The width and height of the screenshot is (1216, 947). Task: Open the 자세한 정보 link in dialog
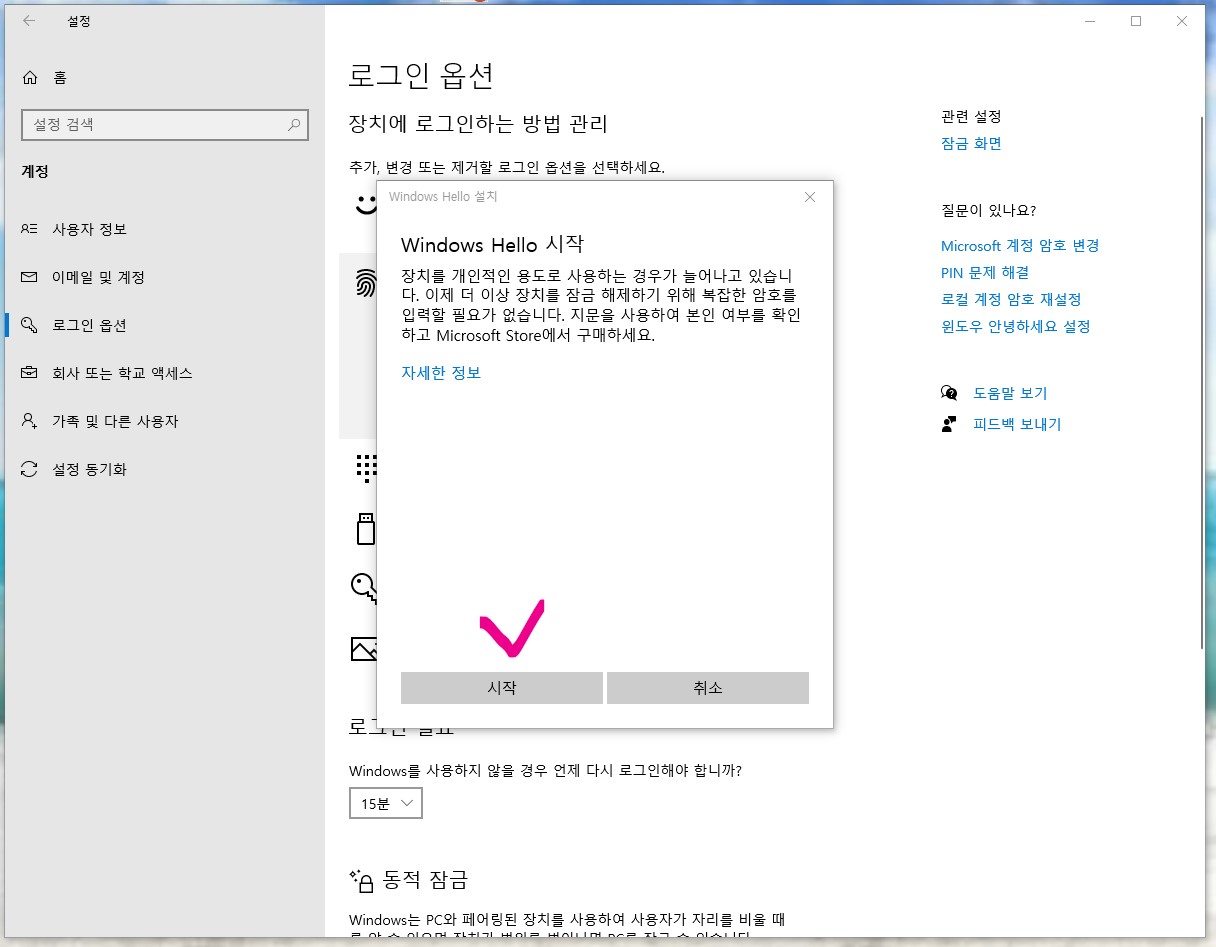(x=441, y=372)
